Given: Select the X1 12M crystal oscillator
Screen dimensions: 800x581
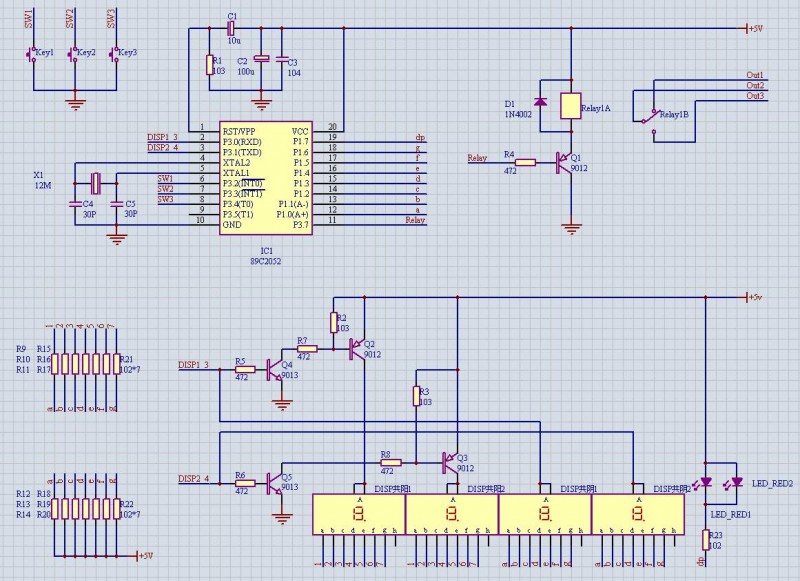Looking at the screenshot, I should point(96,182).
